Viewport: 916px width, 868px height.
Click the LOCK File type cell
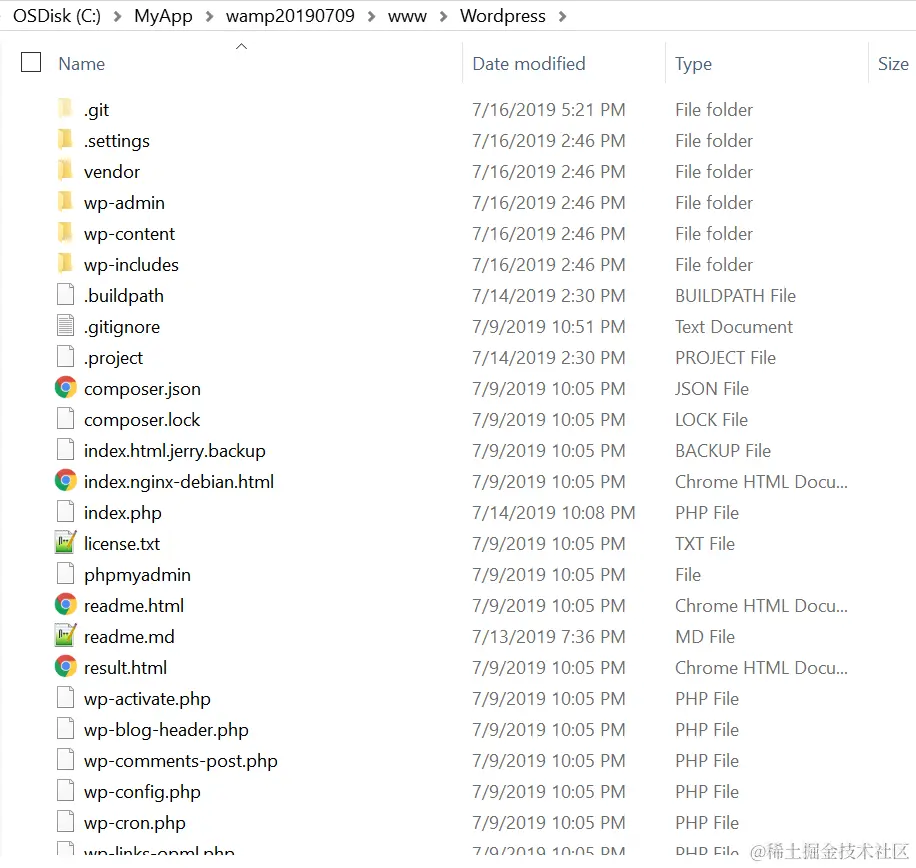pos(712,420)
